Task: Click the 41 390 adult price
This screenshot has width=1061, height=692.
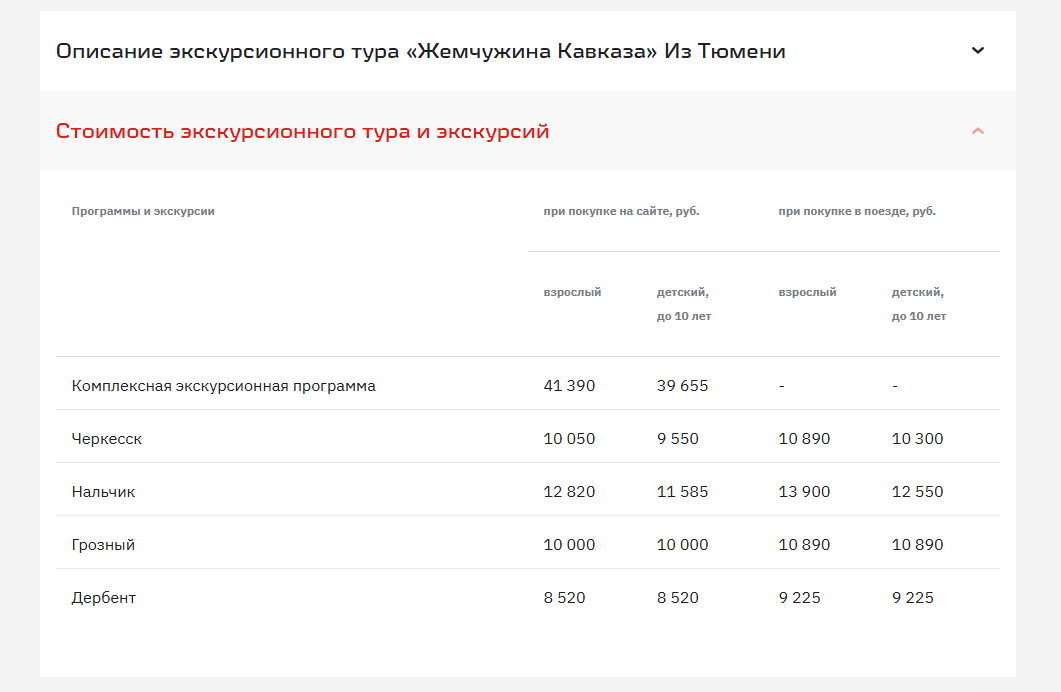Action: (x=569, y=386)
